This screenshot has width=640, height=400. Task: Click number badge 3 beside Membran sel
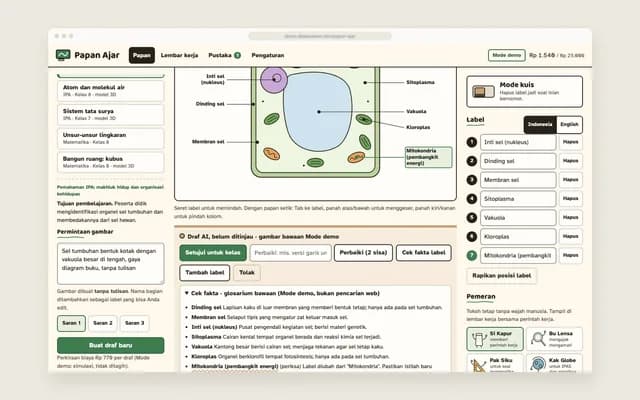(471, 180)
